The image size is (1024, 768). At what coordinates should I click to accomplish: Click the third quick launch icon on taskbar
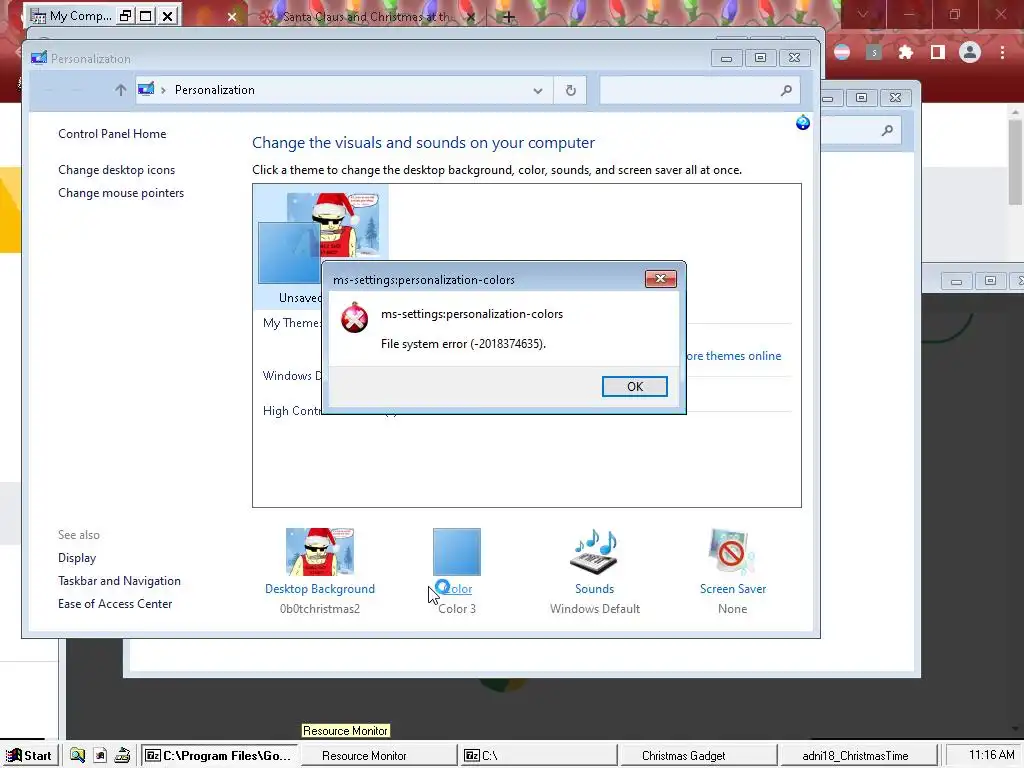122,756
